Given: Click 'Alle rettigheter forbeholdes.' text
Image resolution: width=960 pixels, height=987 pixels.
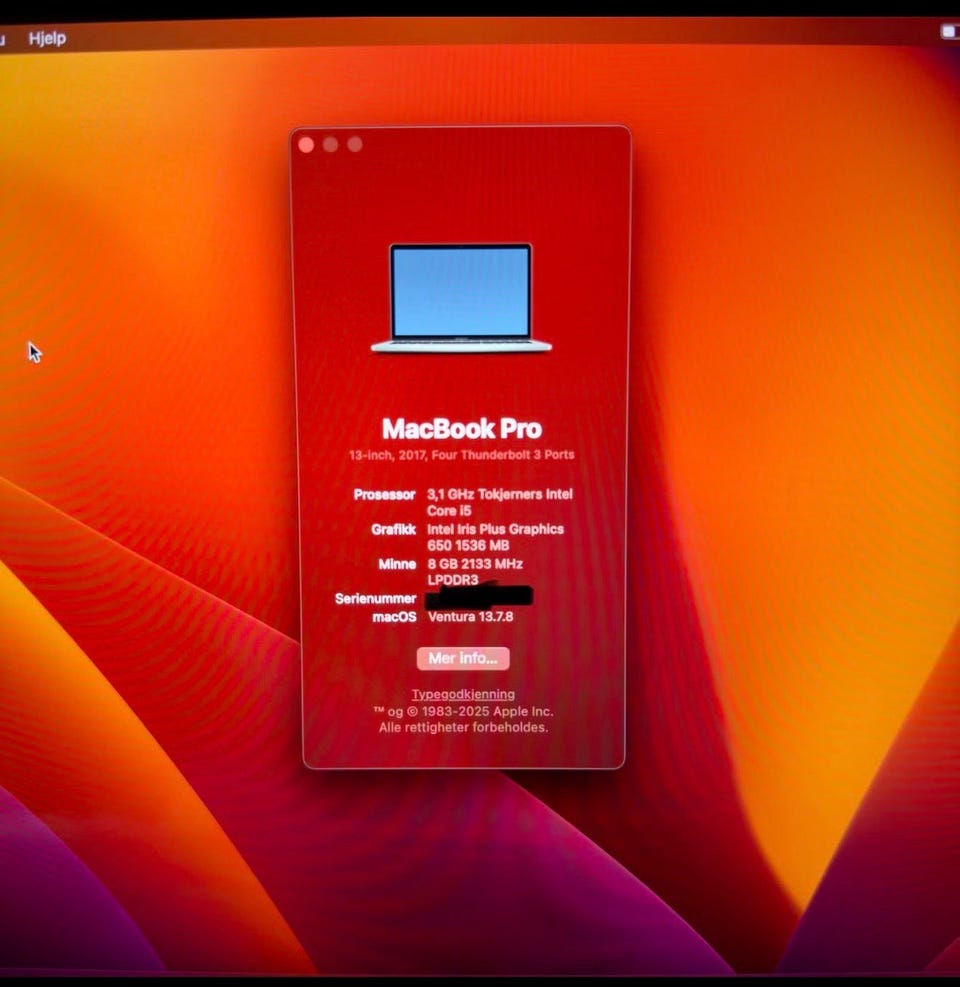Looking at the screenshot, I should point(463,728).
